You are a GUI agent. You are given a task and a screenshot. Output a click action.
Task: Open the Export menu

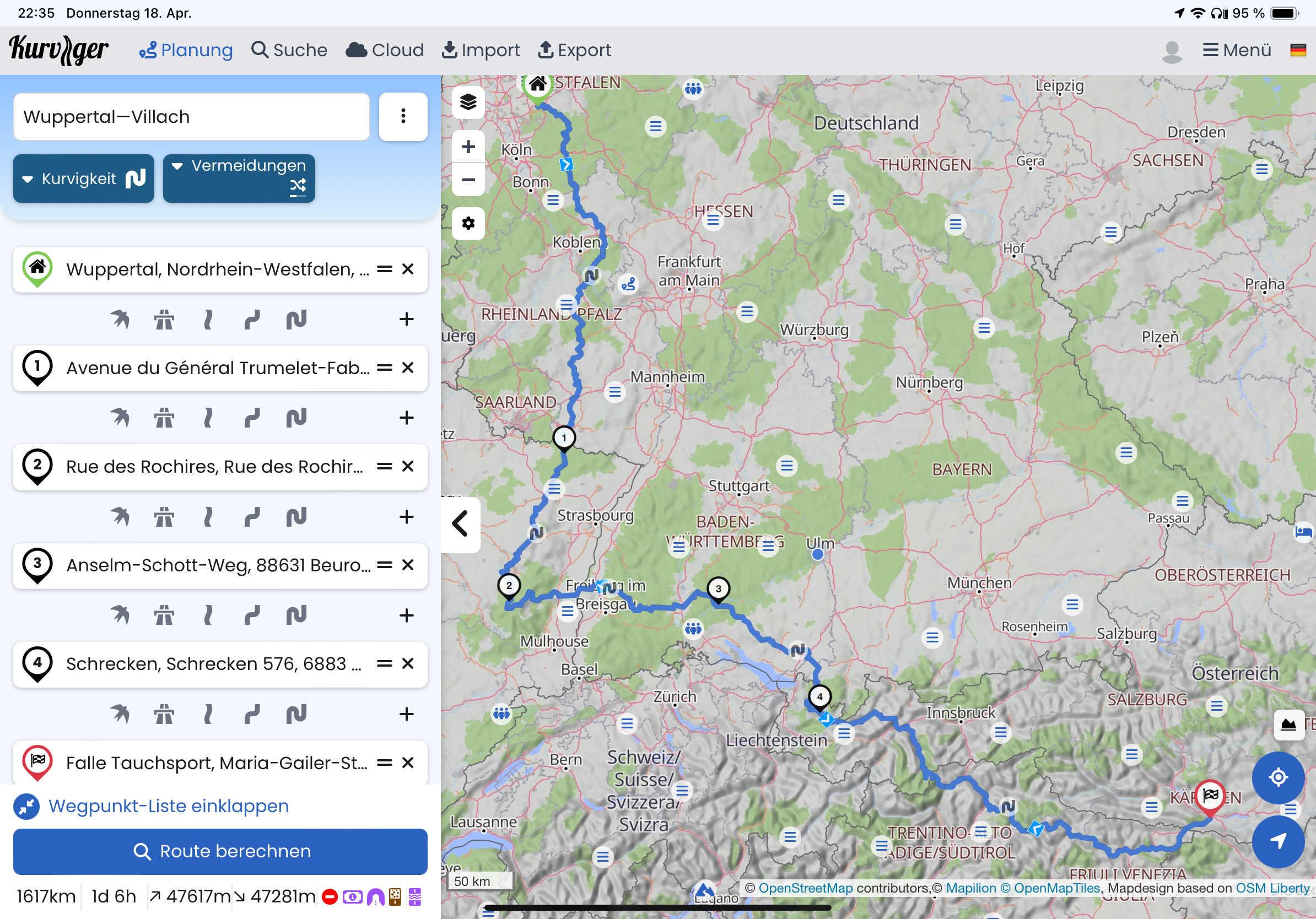point(574,51)
